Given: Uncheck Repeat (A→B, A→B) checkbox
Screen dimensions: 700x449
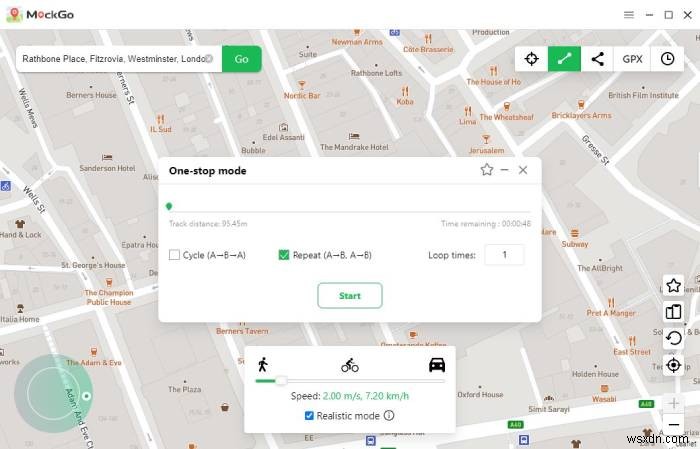Looking at the screenshot, I should (283, 255).
